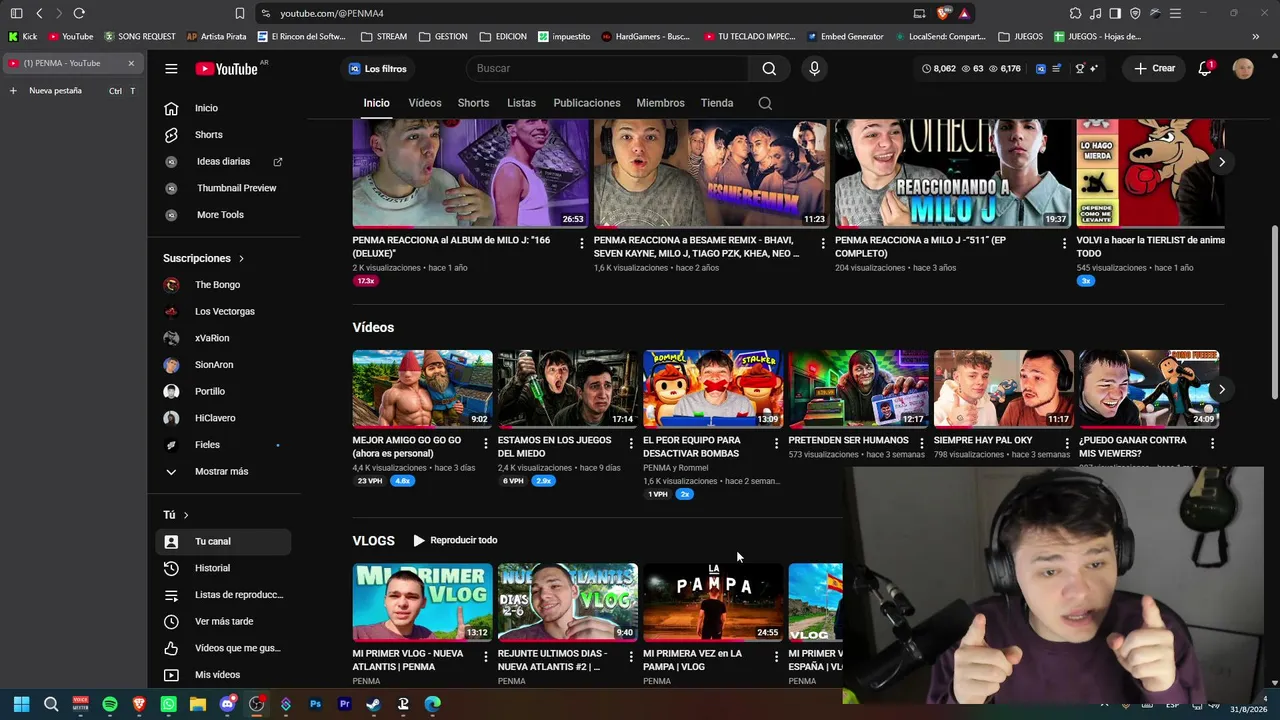Click the browser address bar URL
This screenshot has height=720, width=1280.
(332, 13)
